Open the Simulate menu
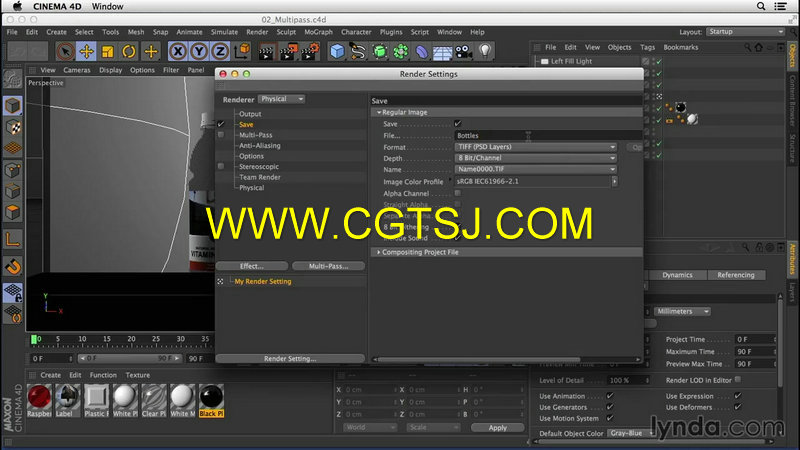The width and height of the screenshot is (800, 450). point(224,32)
